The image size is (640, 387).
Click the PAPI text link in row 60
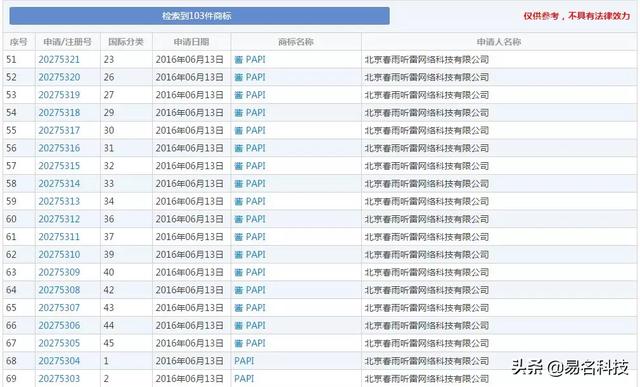tap(256, 219)
